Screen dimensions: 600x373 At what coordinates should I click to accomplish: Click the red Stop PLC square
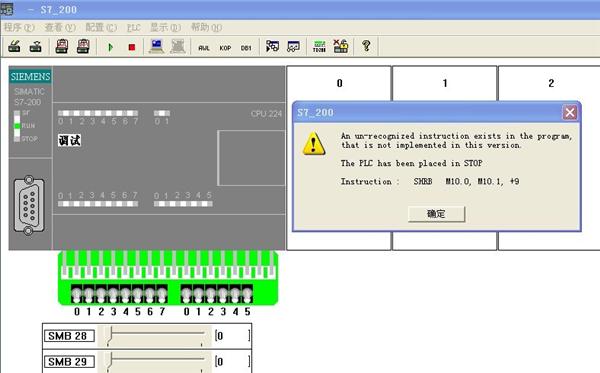coord(132,47)
